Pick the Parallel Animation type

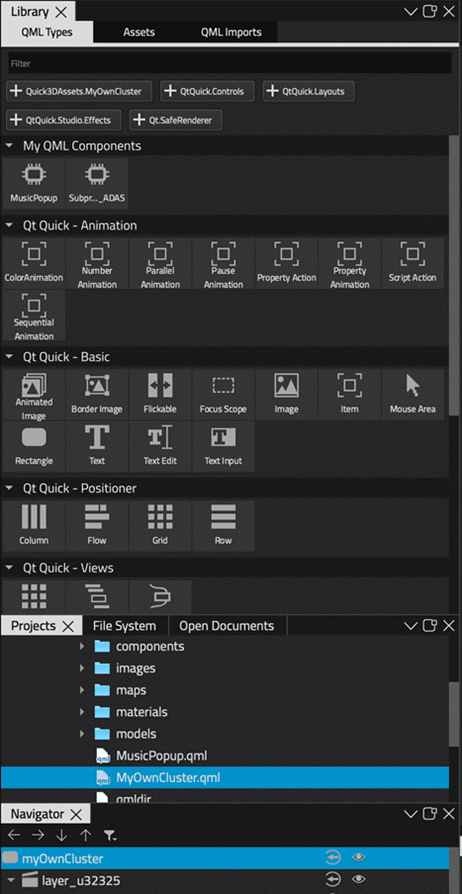coord(160,263)
